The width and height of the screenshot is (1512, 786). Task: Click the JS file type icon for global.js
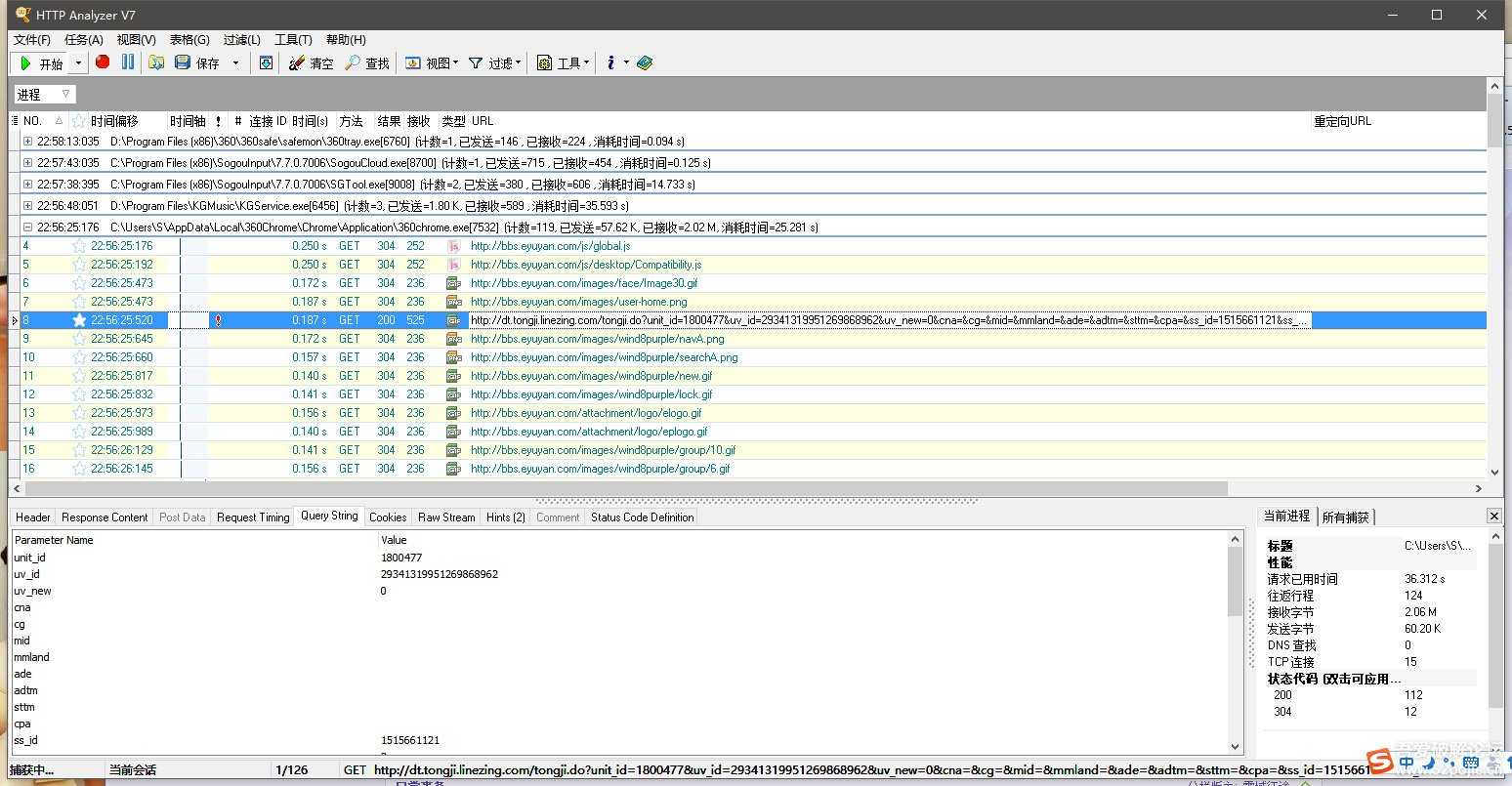[453, 246]
